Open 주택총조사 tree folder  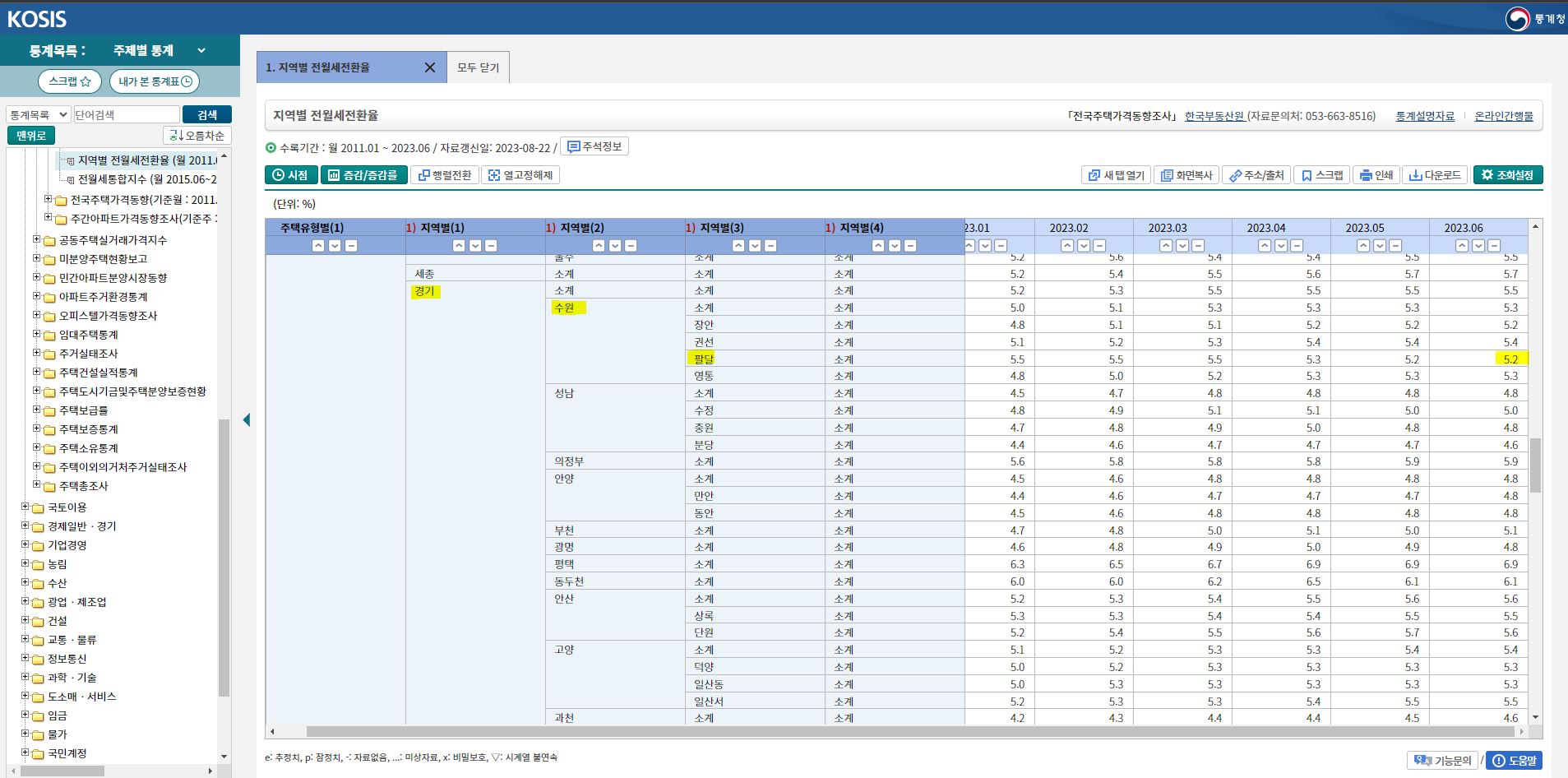click(x=84, y=486)
